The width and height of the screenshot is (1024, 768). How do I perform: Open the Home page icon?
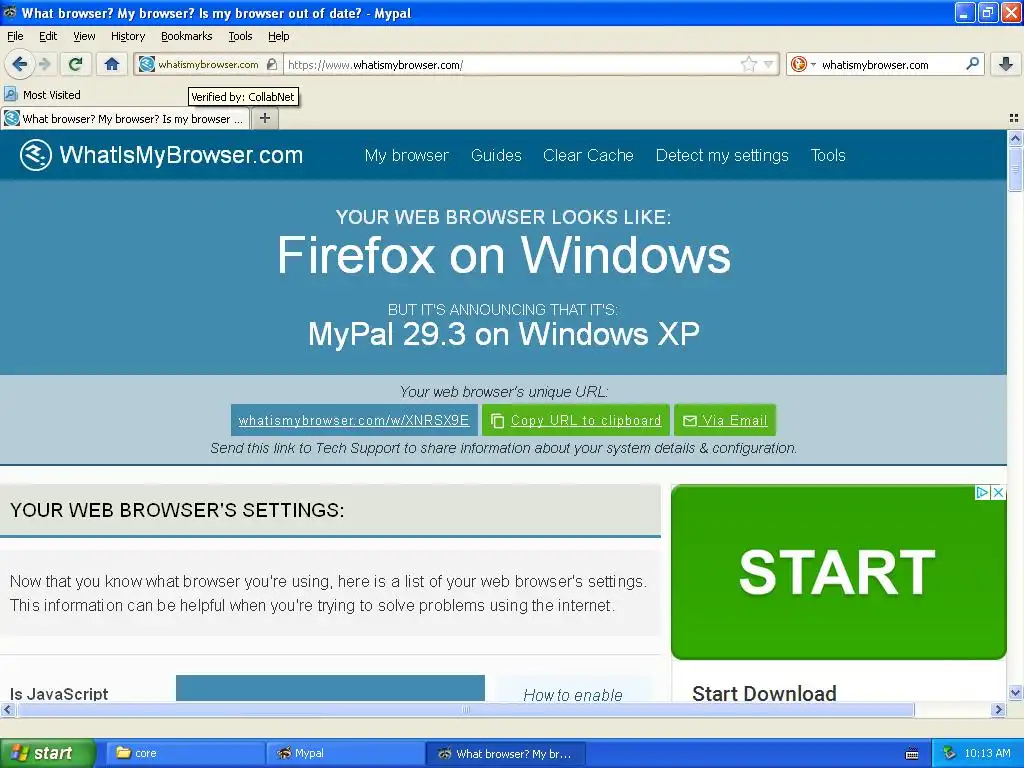(x=112, y=64)
